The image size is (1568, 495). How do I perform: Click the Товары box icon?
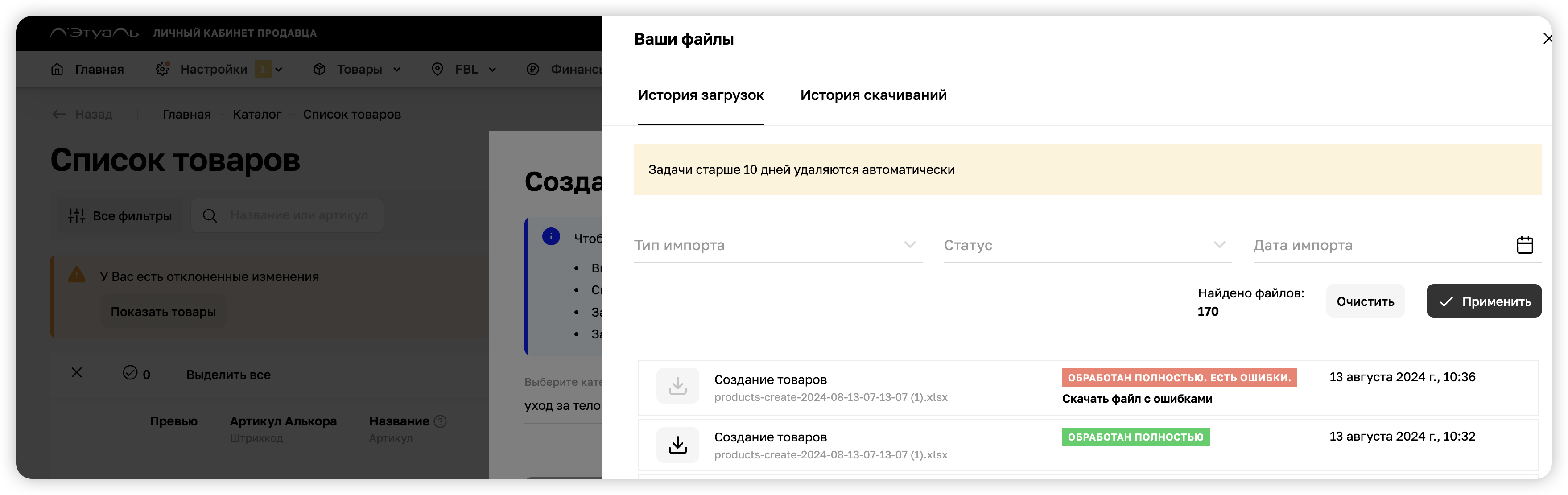point(320,70)
